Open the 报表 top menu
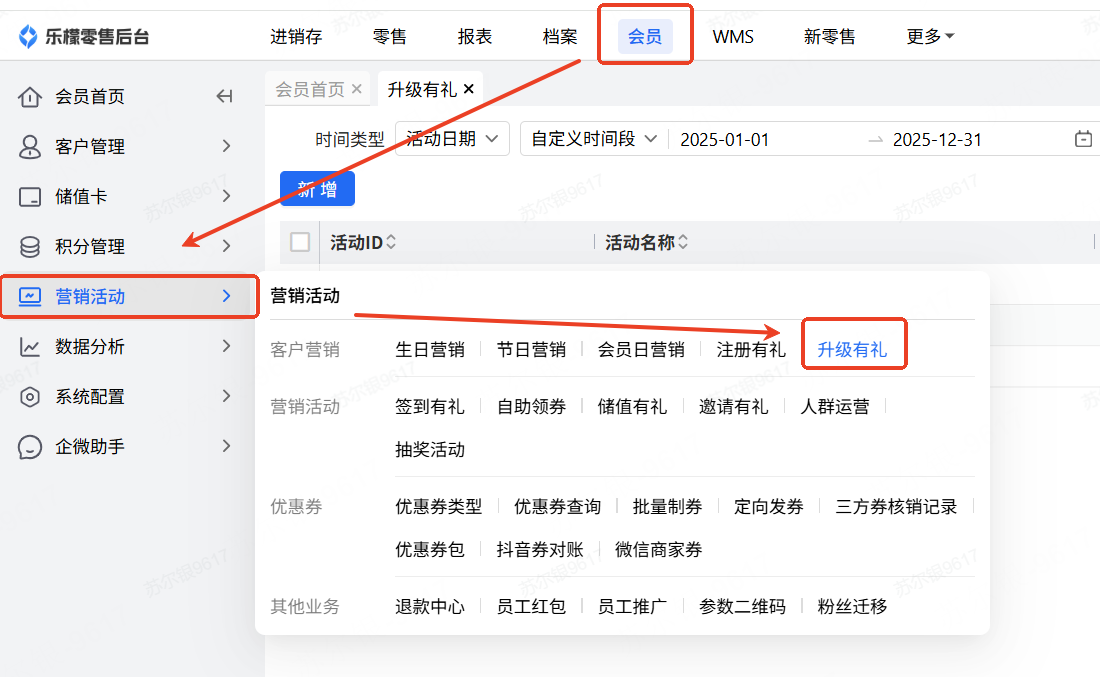 [475, 36]
